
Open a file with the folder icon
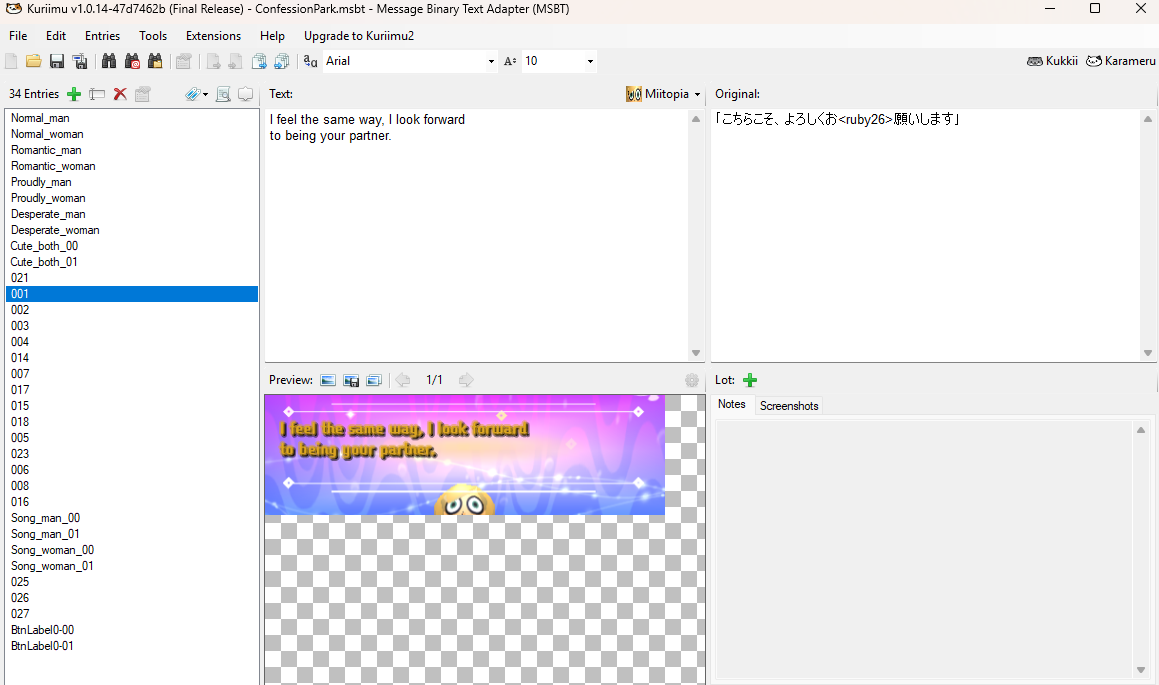[x=33, y=61]
